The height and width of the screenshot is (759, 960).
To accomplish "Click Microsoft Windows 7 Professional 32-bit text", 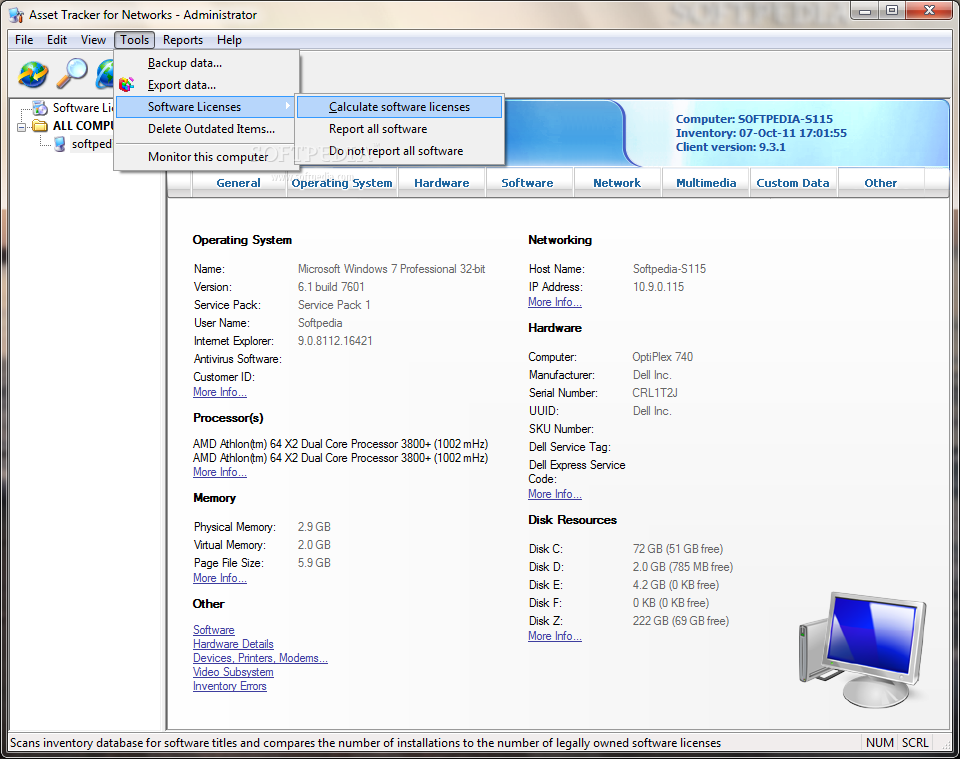I will click(391, 269).
